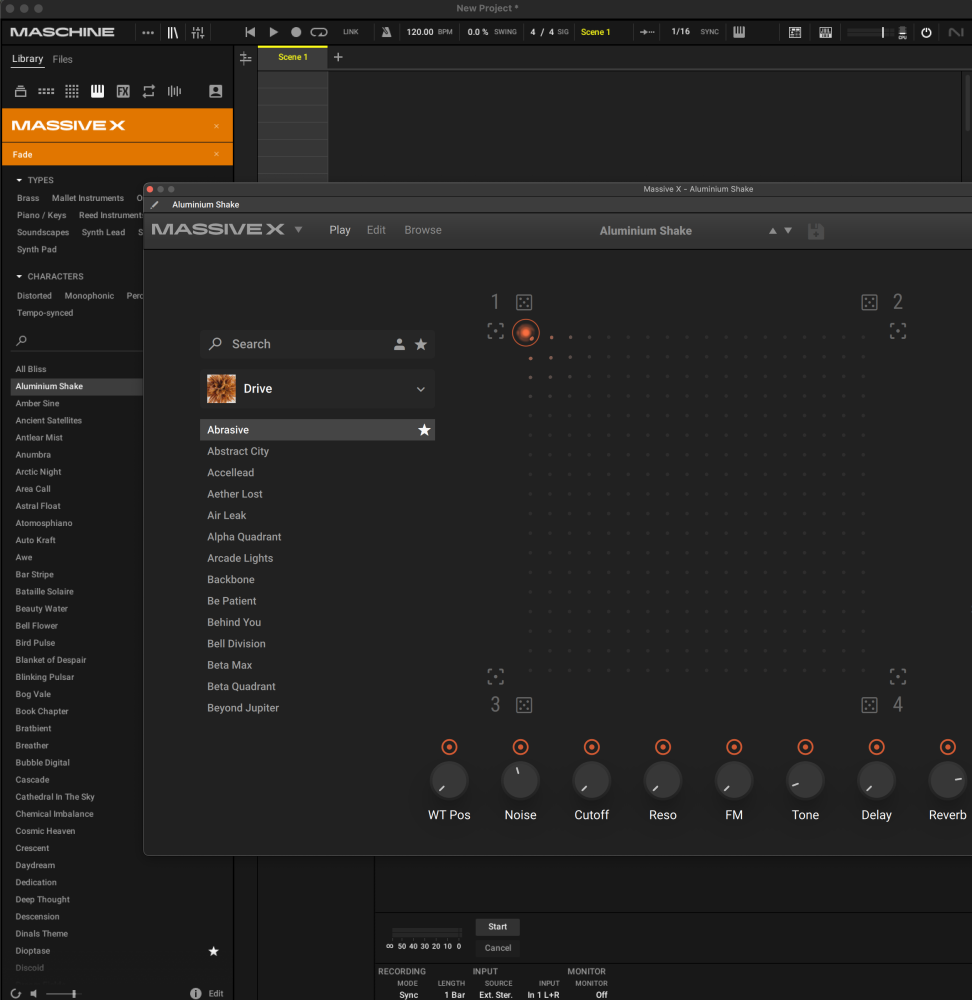Randomize corner 1 with dice icon

[x=524, y=302]
